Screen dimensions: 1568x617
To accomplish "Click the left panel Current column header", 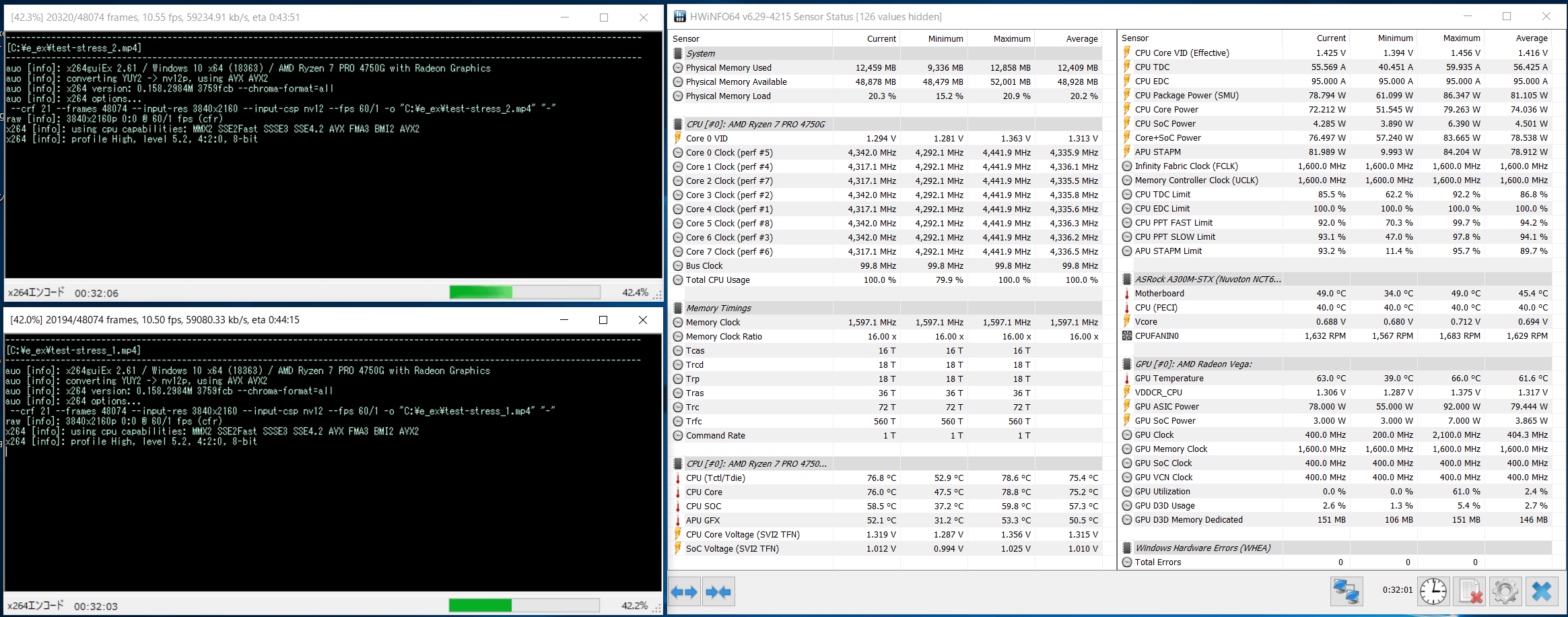I will coord(866,38).
